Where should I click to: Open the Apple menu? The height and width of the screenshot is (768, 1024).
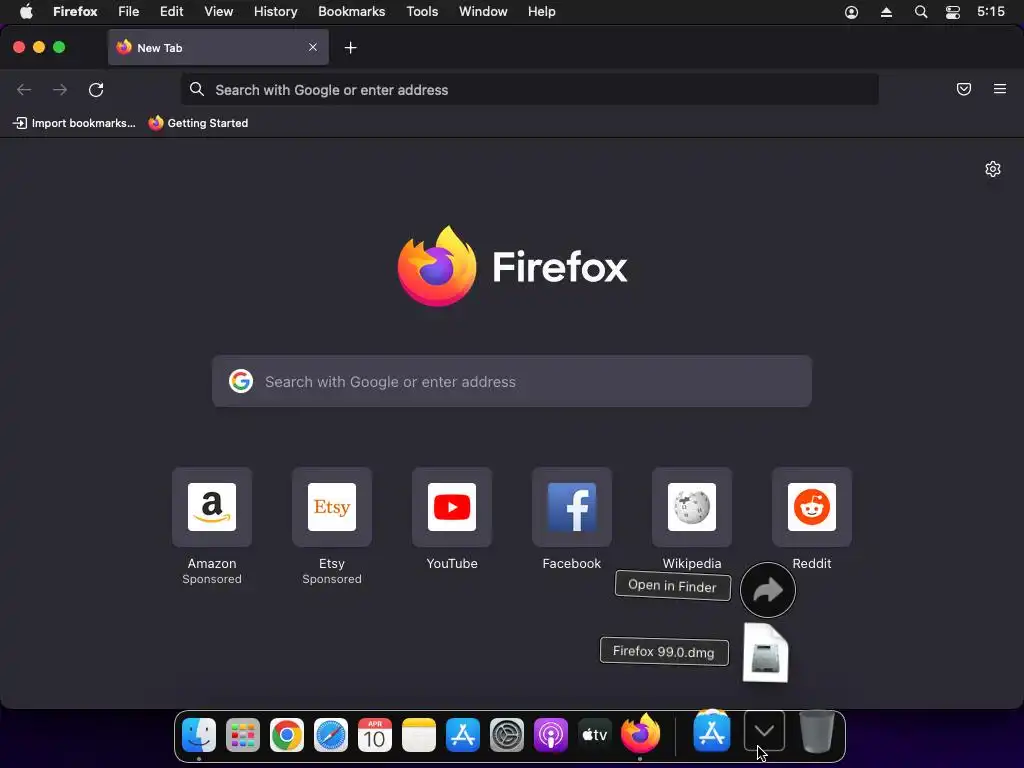pyautogui.click(x=26, y=12)
